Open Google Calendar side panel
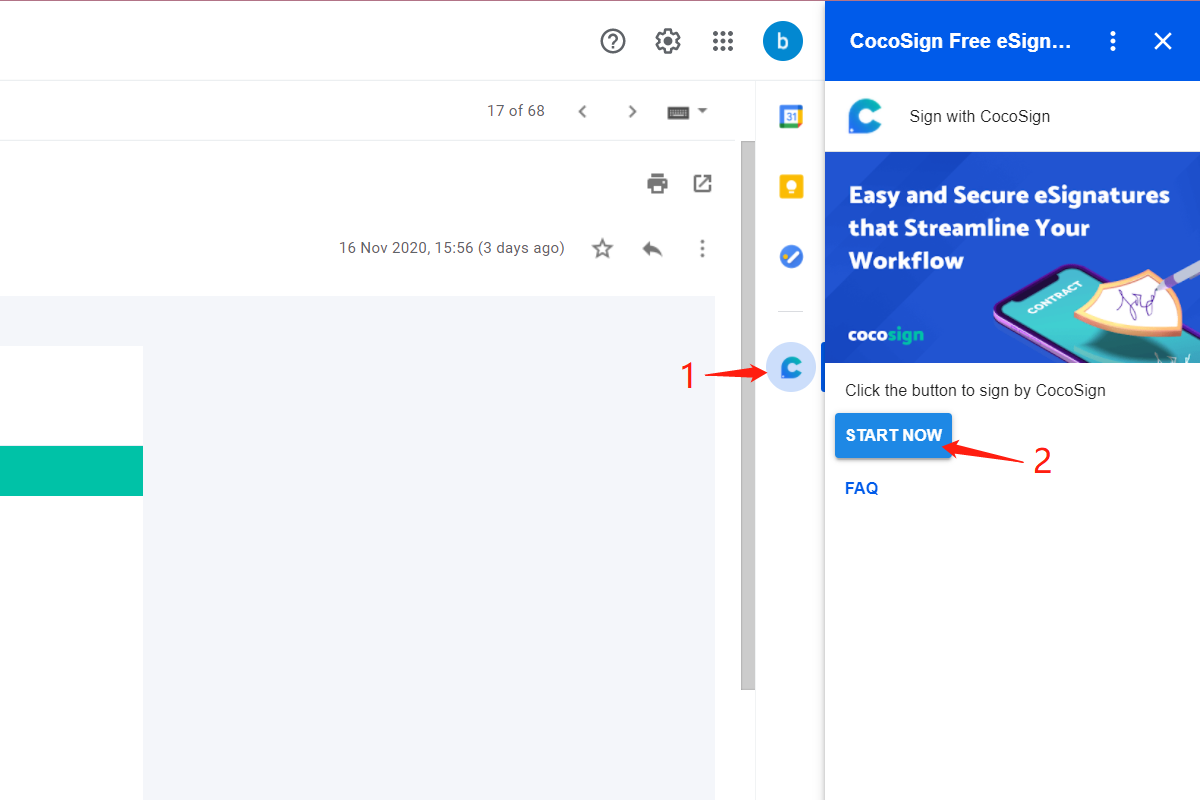 (791, 116)
